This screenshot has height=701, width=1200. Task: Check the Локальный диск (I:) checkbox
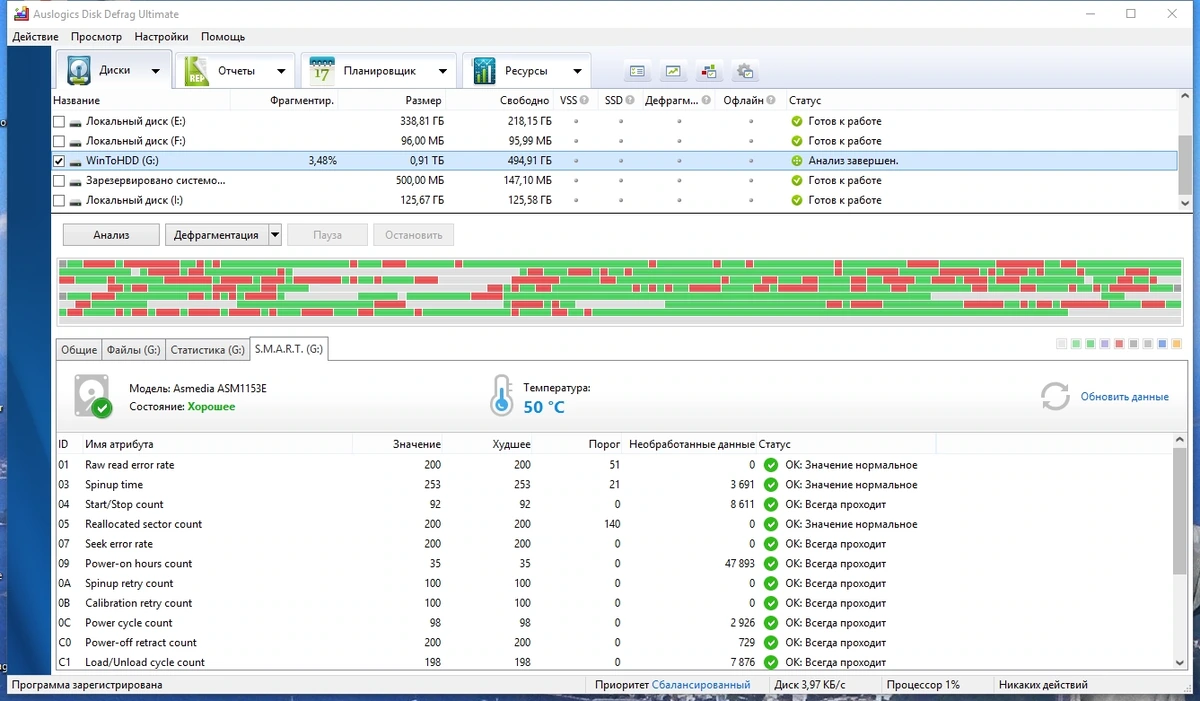tap(59, 200)
